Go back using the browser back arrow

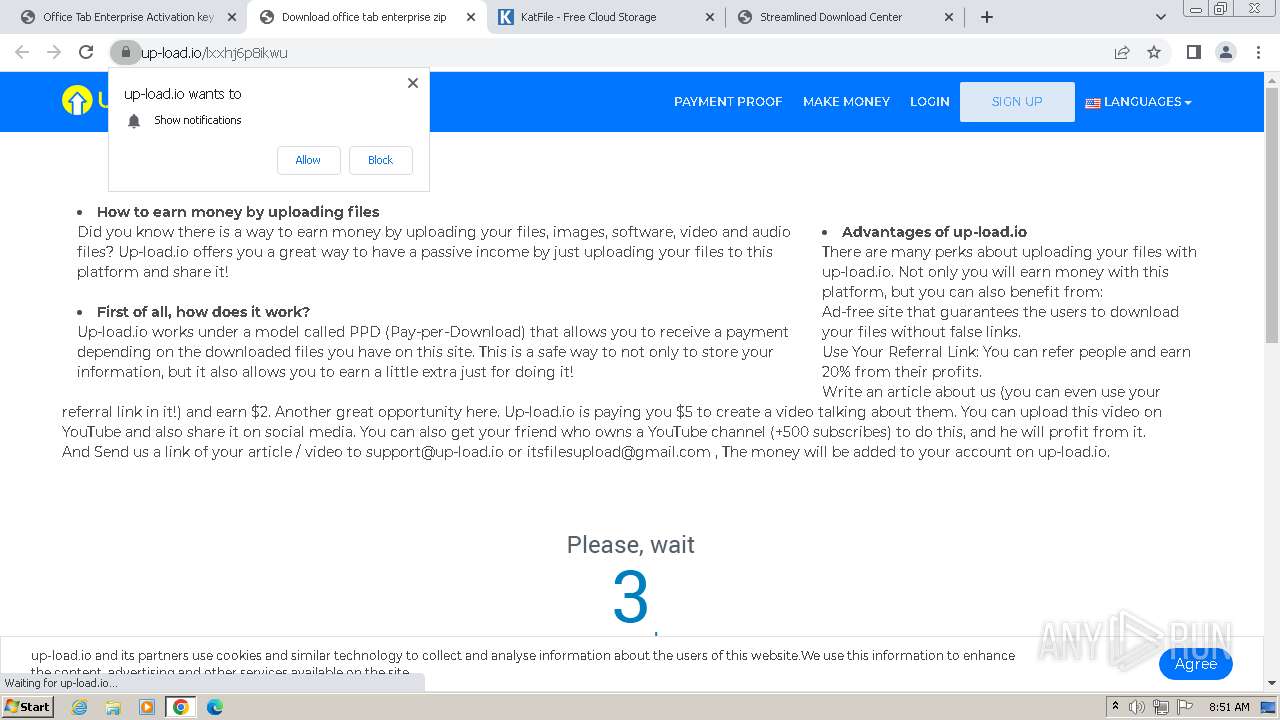(22, 52)
